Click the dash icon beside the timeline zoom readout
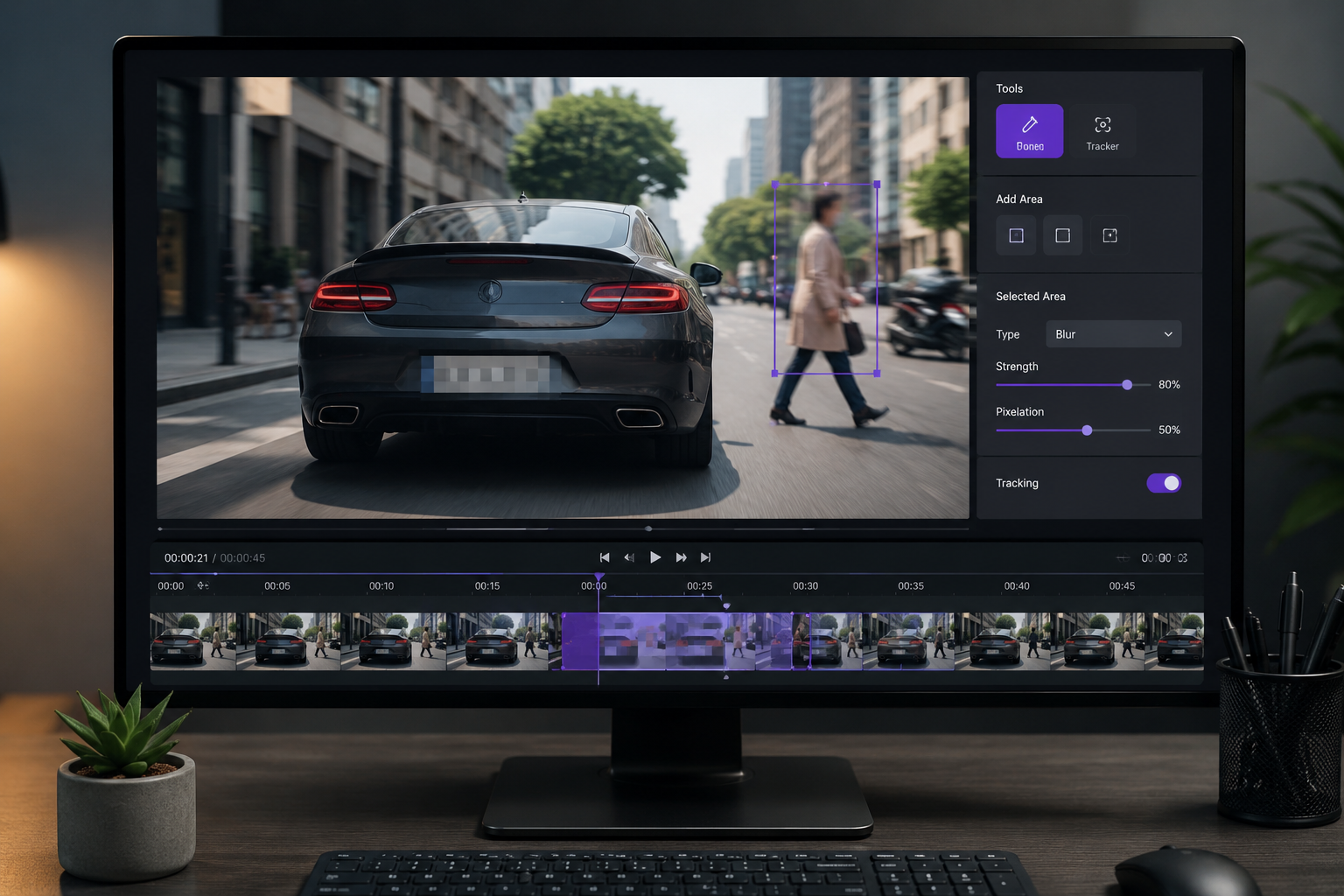This screenshot has height=896, width=1344. tap(1123, 558)
